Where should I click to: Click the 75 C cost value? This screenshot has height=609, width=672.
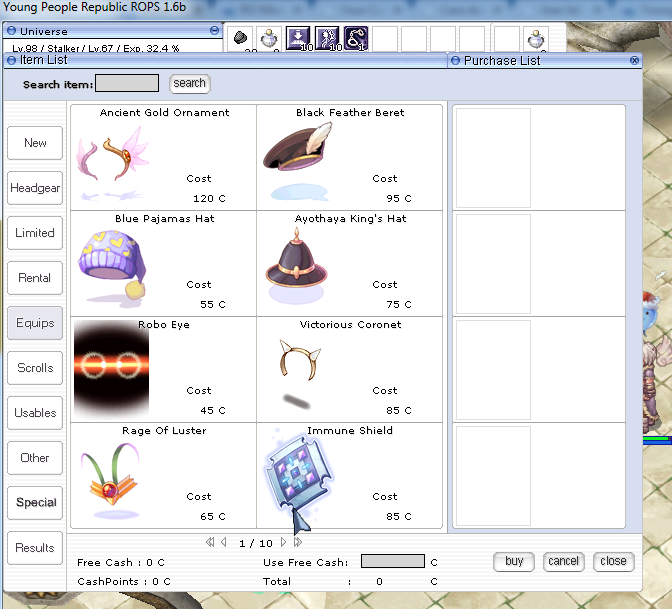click(399, 304)
